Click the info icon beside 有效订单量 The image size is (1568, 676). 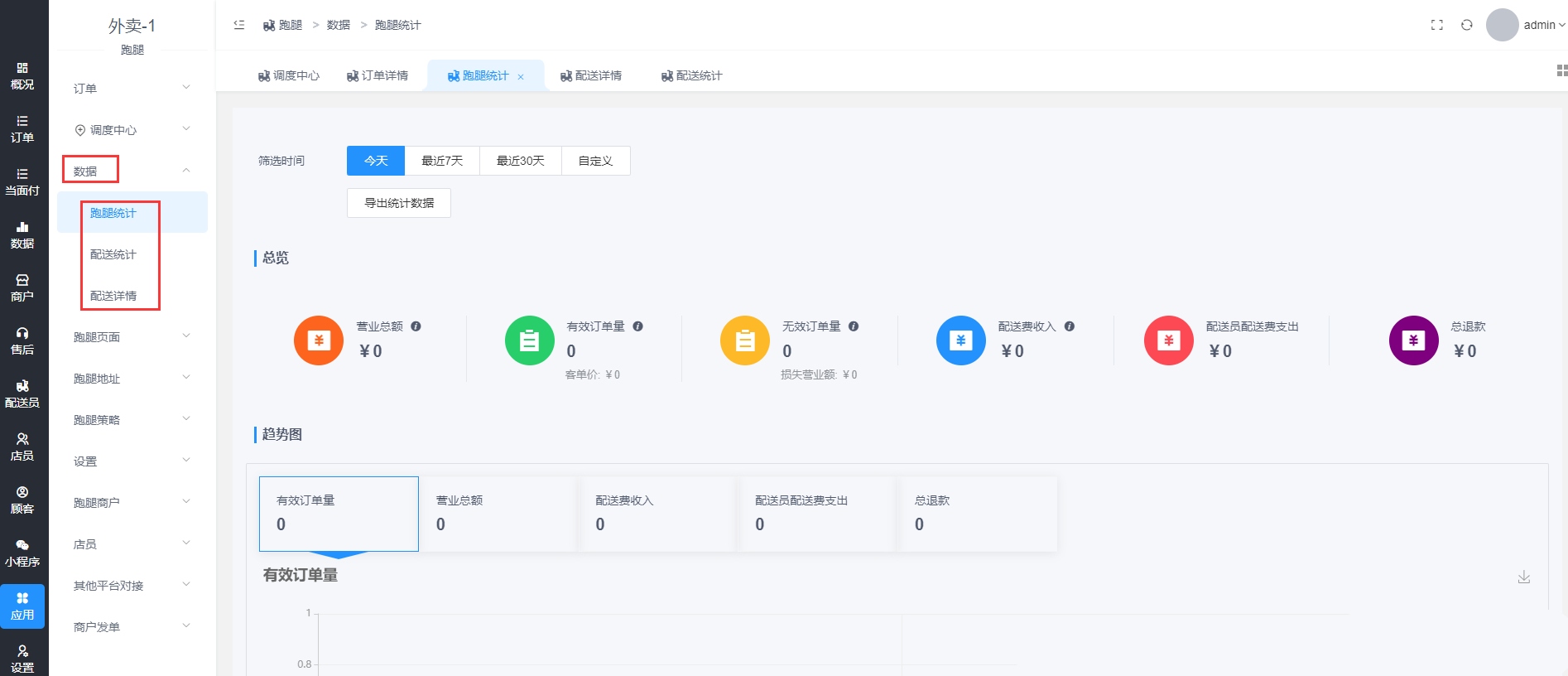coord(638,326)
